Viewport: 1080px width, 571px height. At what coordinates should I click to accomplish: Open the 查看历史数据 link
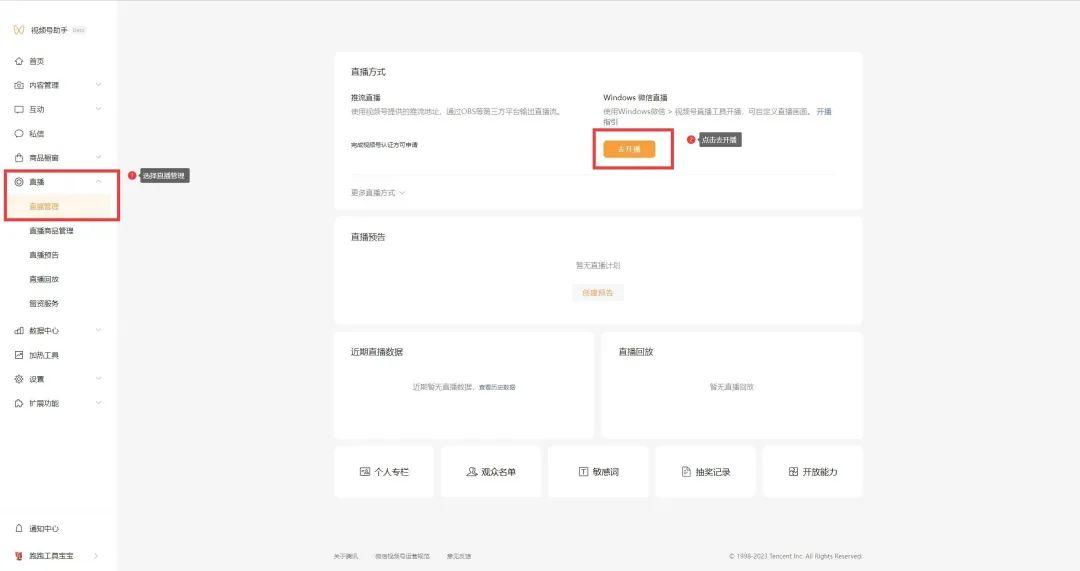coord(497,388)
